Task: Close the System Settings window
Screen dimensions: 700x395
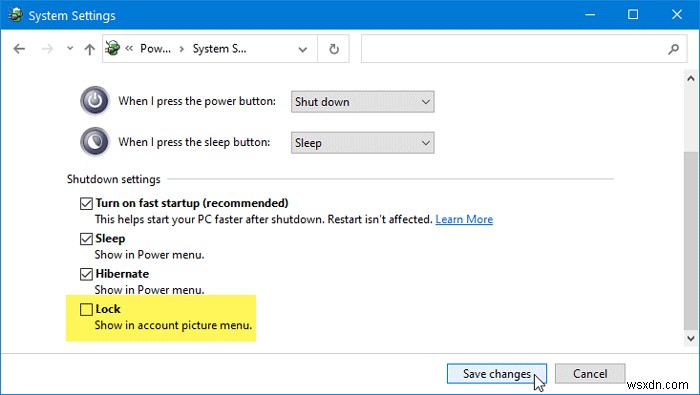Action: point(677,15)
